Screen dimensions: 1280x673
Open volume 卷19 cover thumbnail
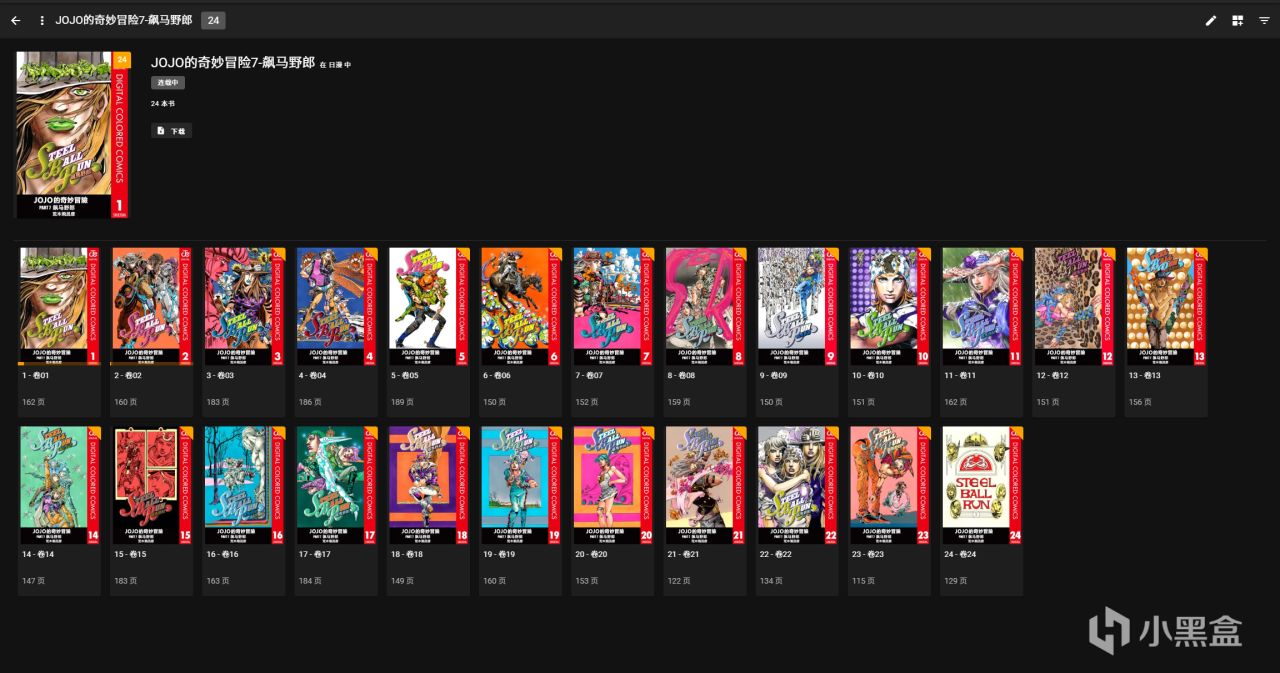[x=520, y=485]
